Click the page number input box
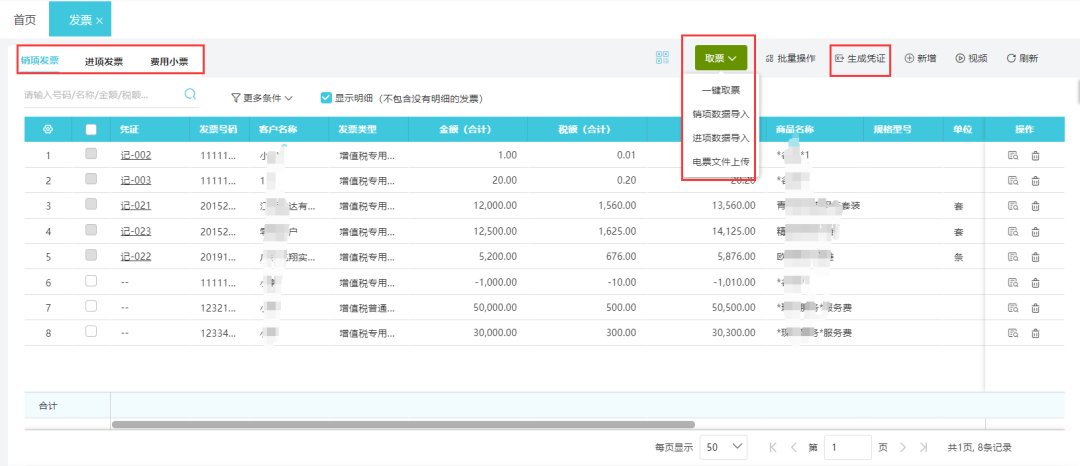This screenshot has width=1080, height=466. click(848, 447)
